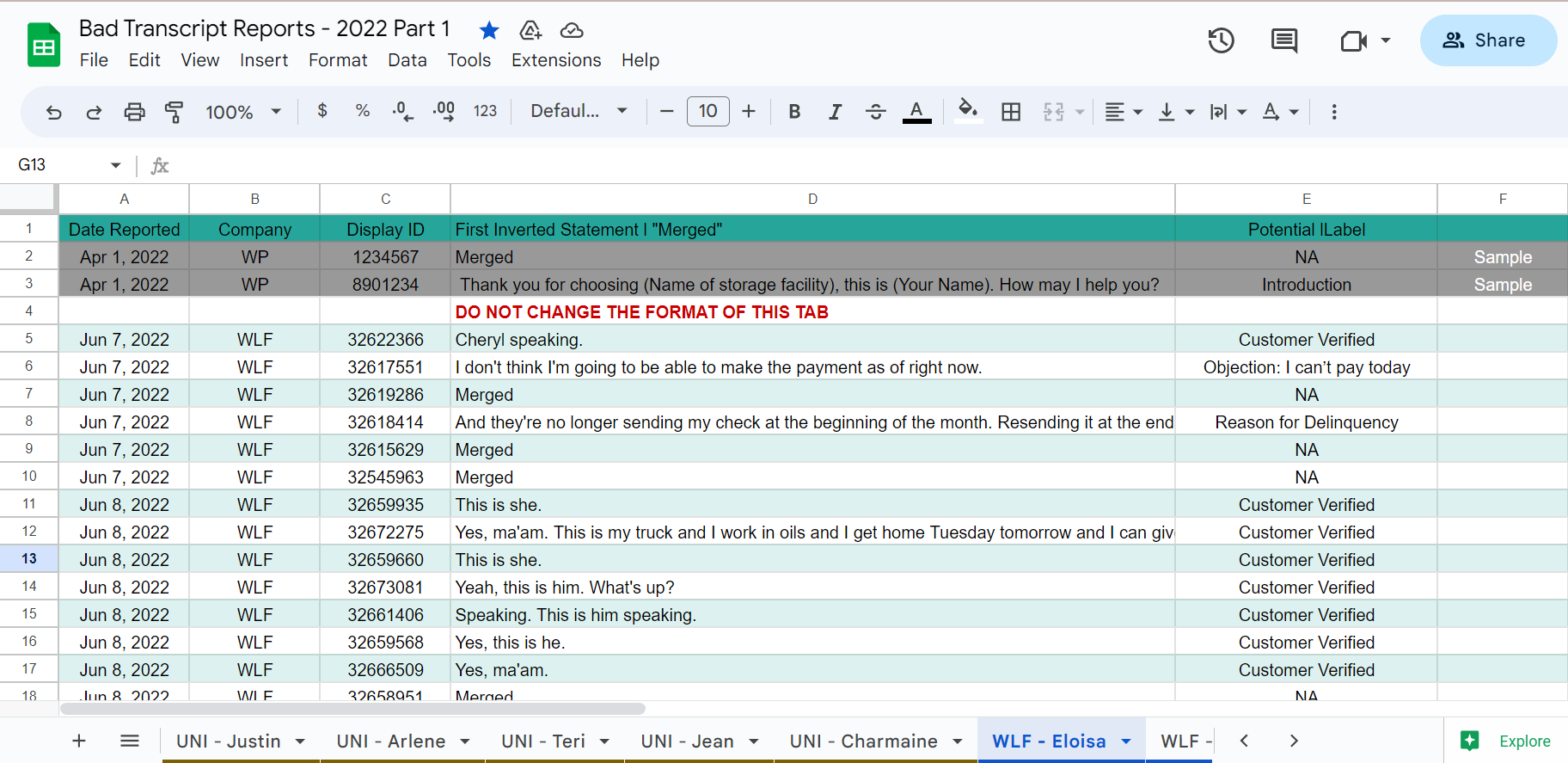Toggle strikethrough formatting
Viewport: 1568px width, 763px height.
coord(876,112)
